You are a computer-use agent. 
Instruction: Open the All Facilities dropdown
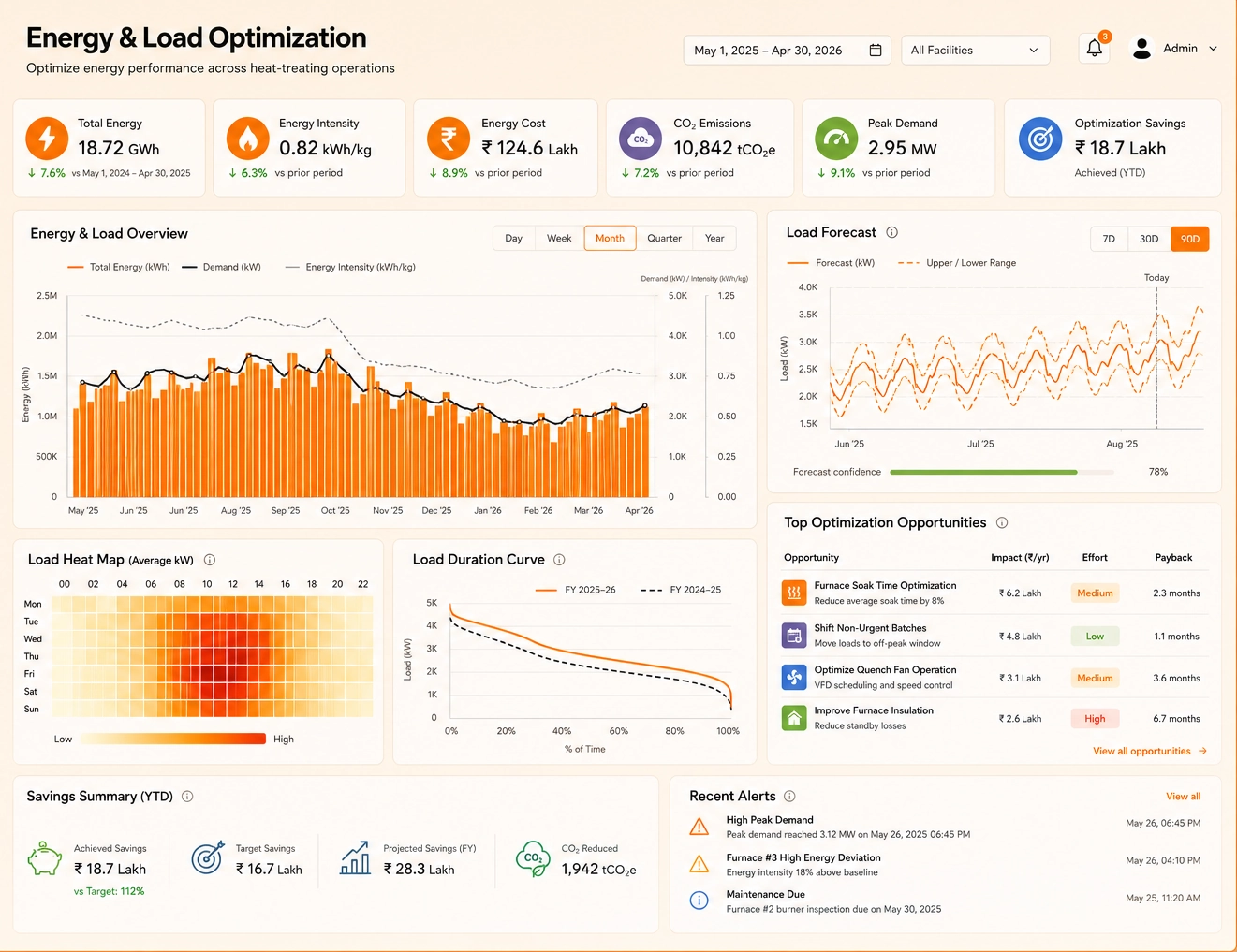(975, 50)
